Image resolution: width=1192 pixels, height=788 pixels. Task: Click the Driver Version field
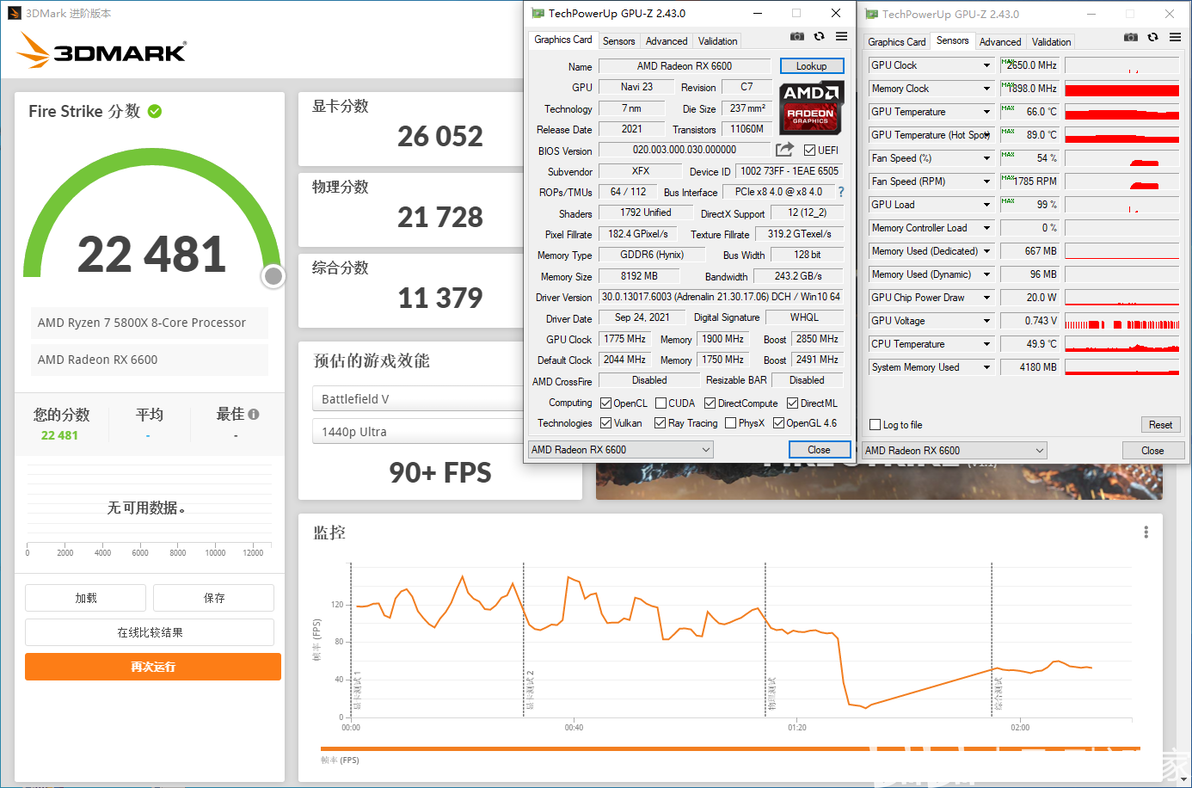[x=721, y=297]
